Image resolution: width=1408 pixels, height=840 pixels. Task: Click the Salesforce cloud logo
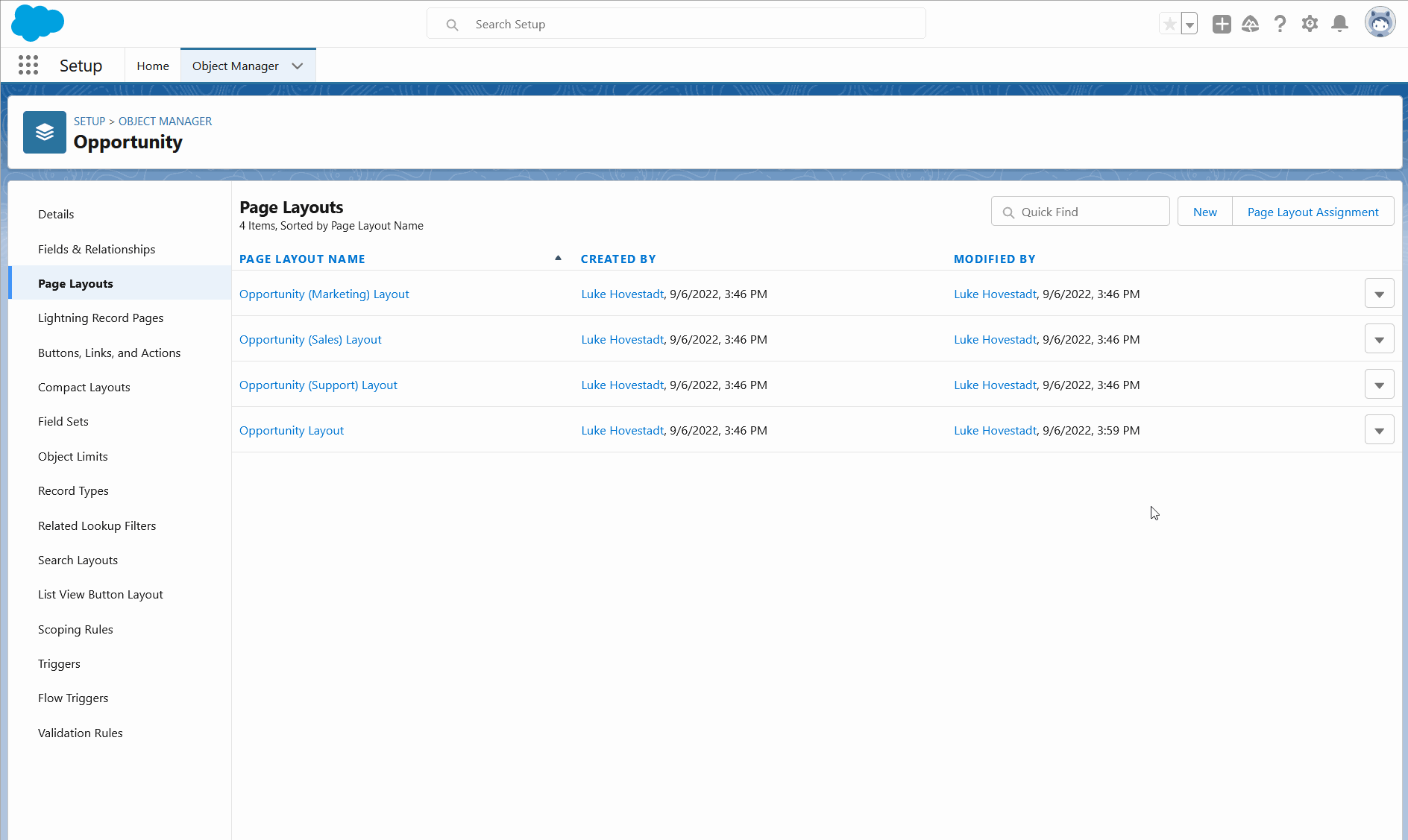37,23
